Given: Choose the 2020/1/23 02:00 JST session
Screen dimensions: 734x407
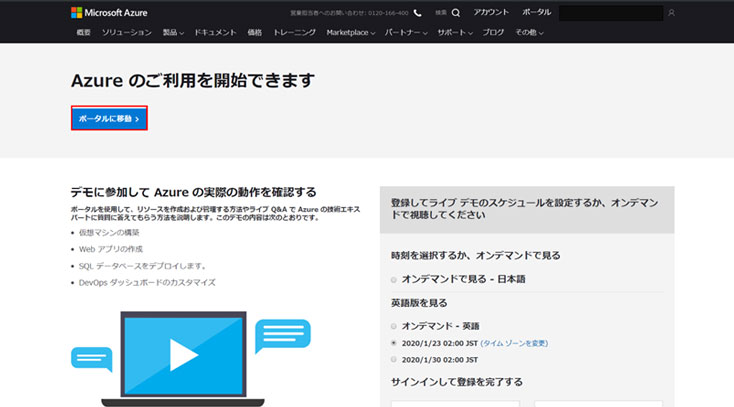Looking at the screenshot, I should click(394, 343).
